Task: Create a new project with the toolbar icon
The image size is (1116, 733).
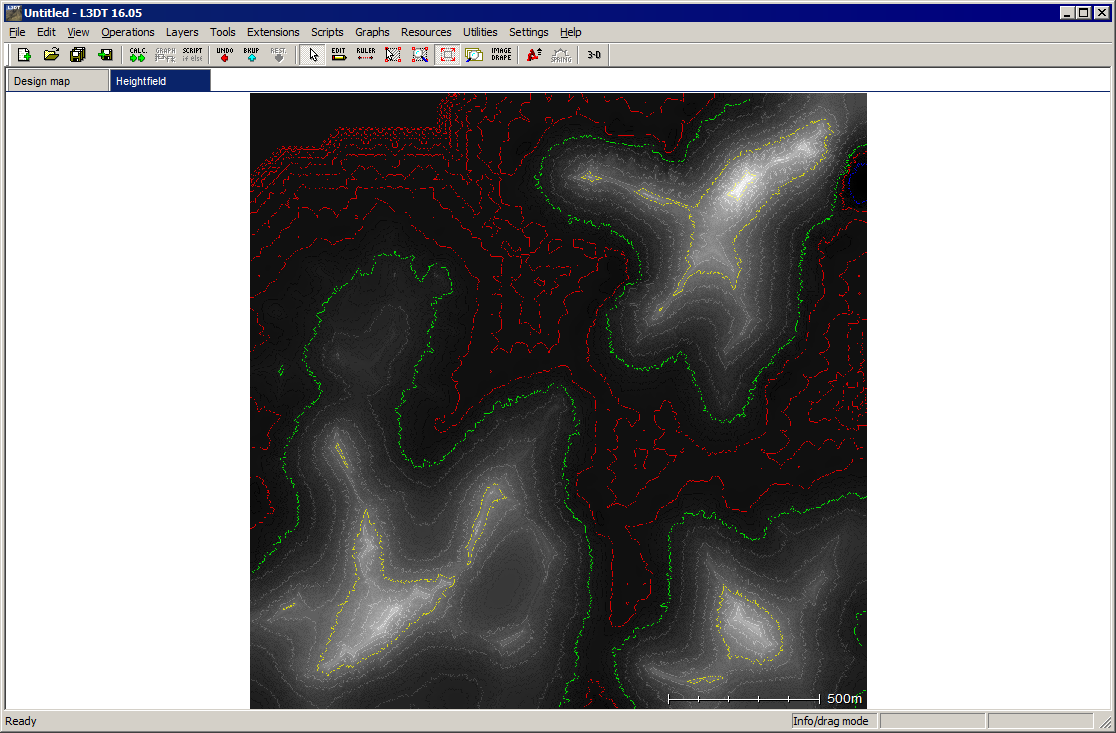Action: pyautogui.click(x=24, y=55)
